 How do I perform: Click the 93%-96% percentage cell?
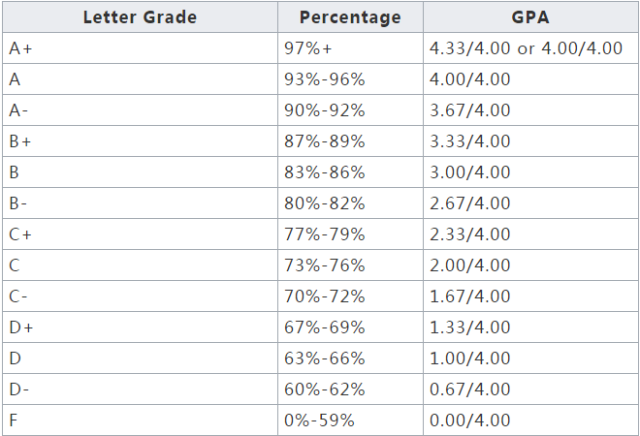(x=350, y=79)
